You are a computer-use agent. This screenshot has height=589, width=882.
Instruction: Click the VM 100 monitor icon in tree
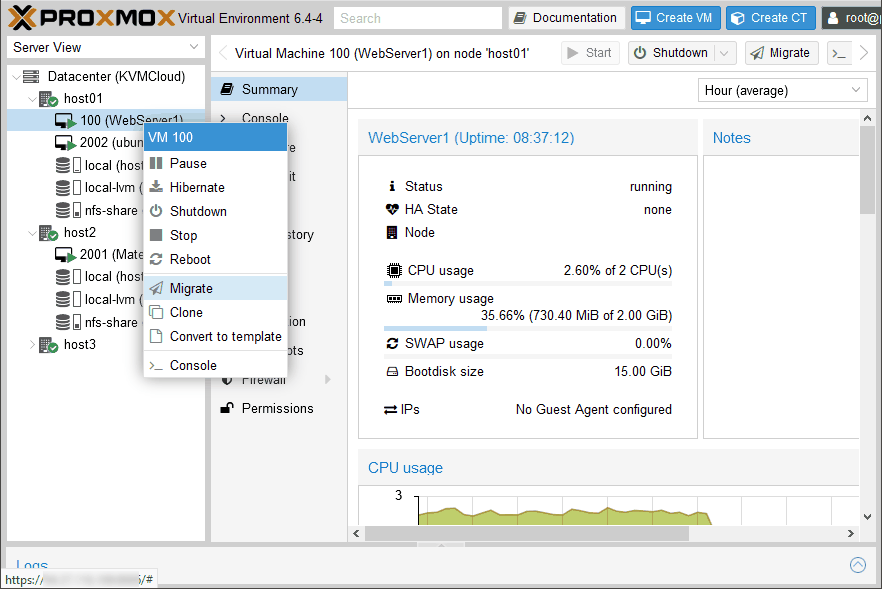[x=65, y=121]
